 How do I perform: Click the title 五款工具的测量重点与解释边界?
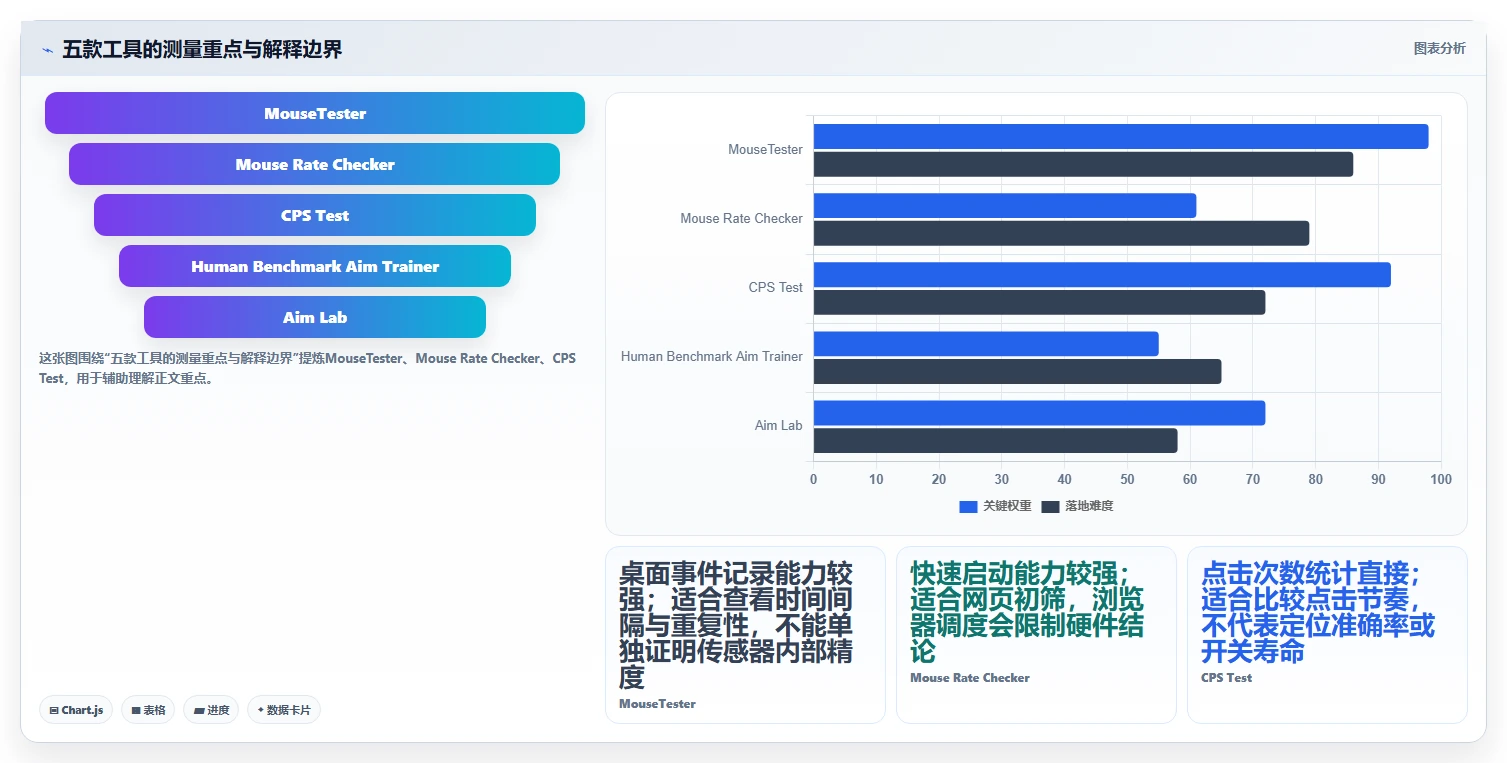pos(202,50)
